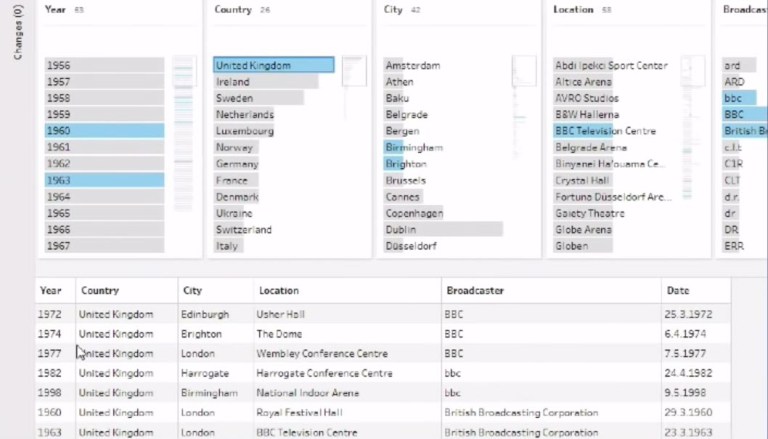Screen dimensions: 768x439
Task: Select year 1967 in the Year card
Action: point(104,246)
